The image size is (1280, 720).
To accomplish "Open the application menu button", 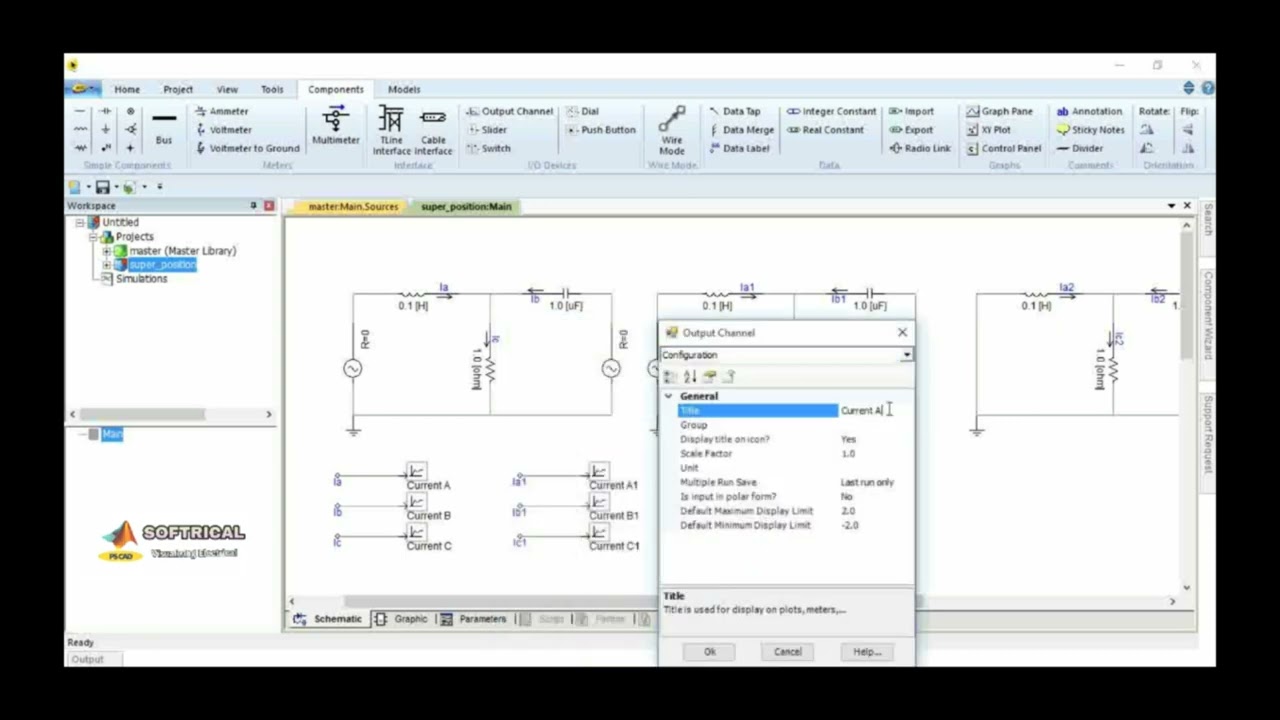I will (84, 89).
